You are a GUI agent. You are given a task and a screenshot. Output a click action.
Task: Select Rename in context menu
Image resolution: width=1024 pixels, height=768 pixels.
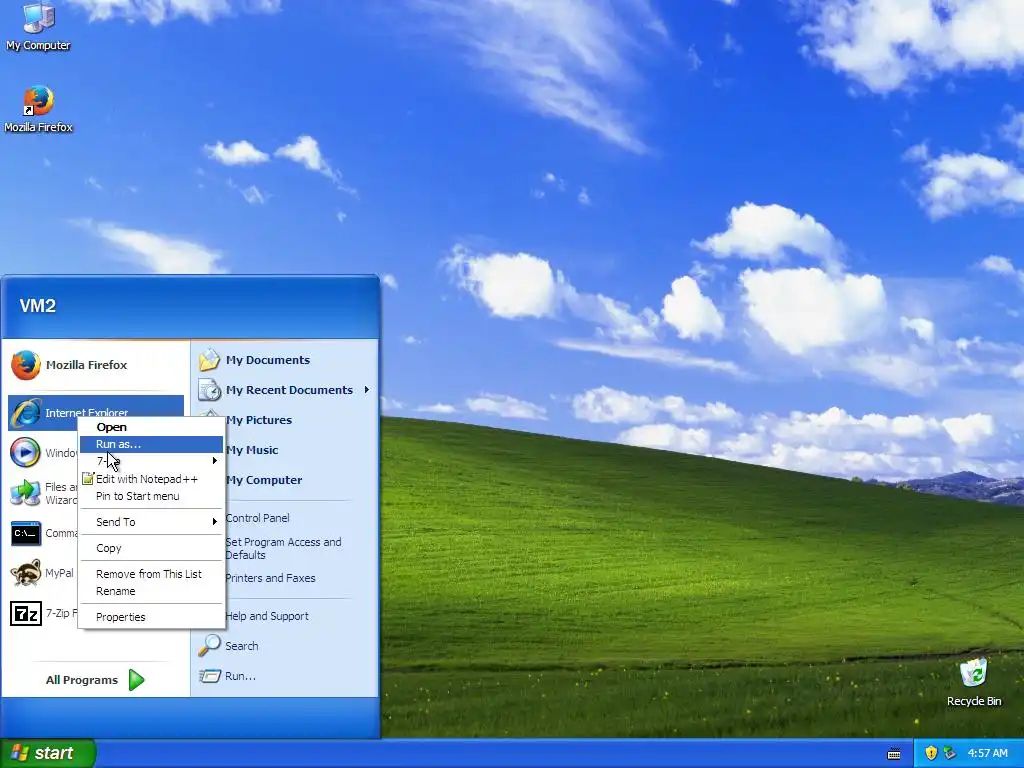point(152,591)
